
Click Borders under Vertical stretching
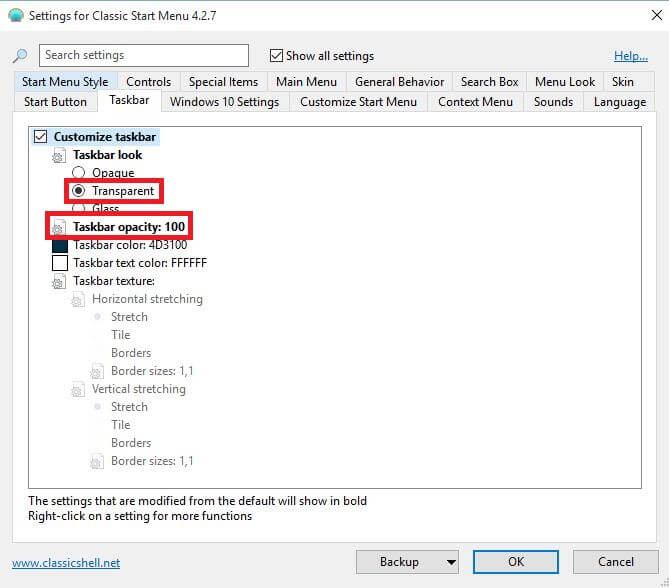point(131,443)
